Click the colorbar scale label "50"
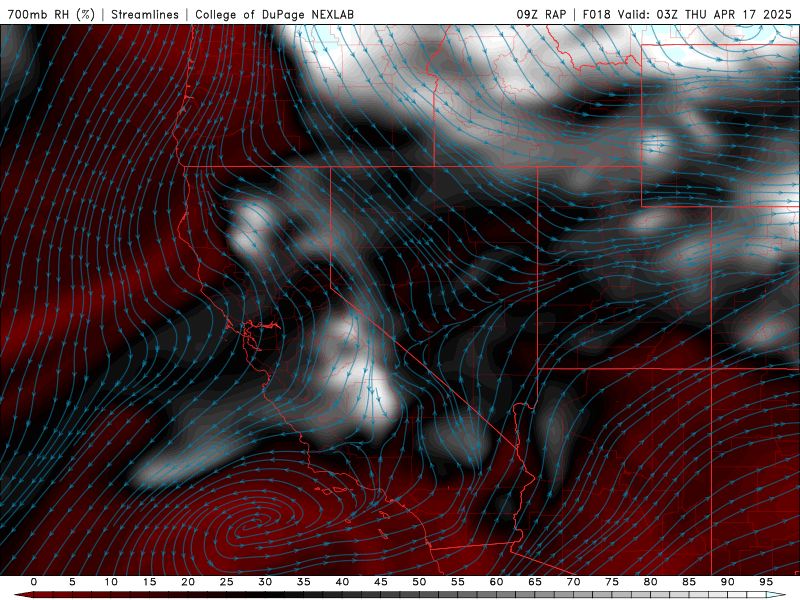This screenshot has width=800, height=600. [x=419, y=582]
